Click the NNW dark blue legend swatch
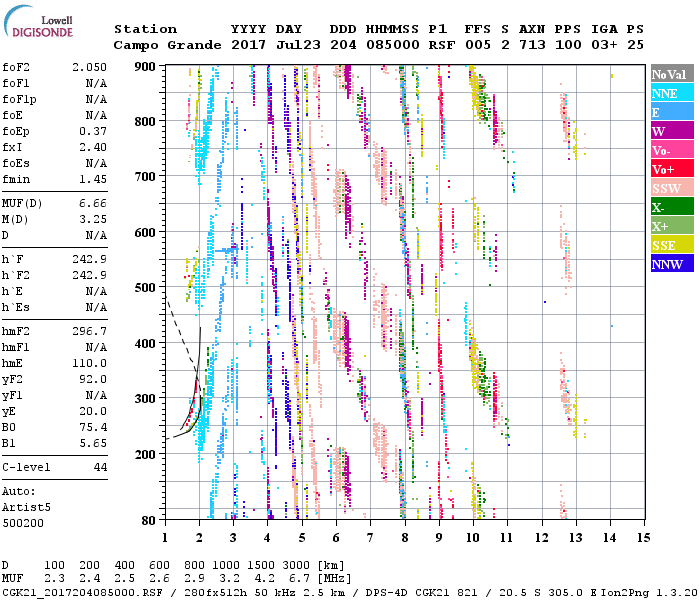The width and height of the screenshot is (700, 600). point(671,264)
